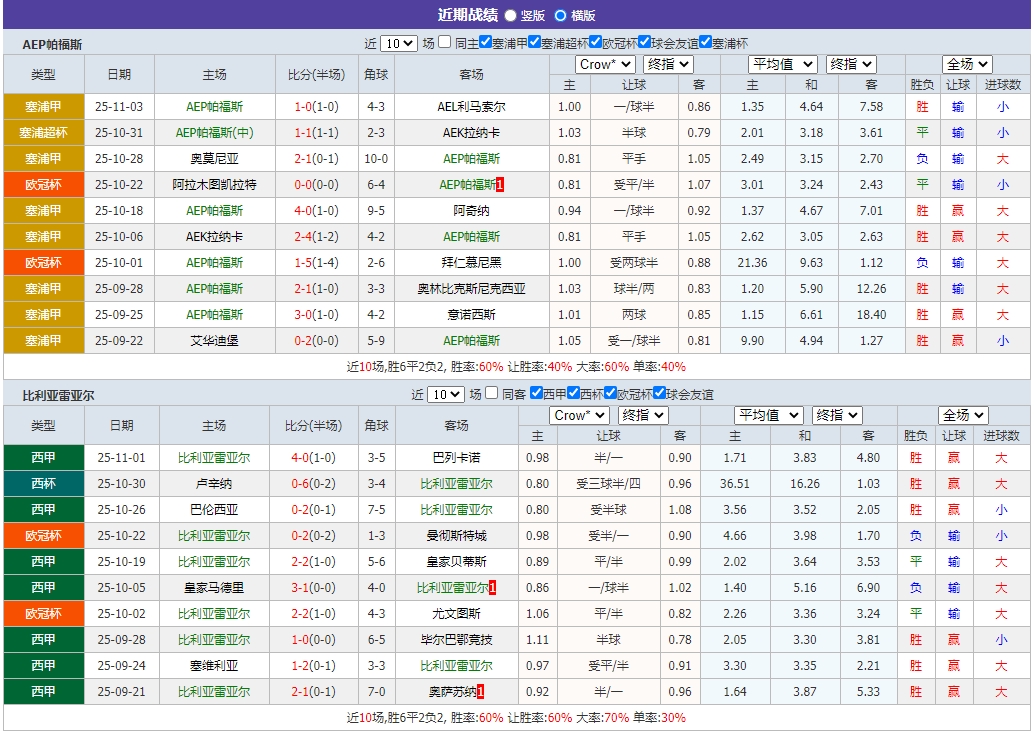This screenshot has height=731, width=1035.
Task: Open the match count 近10场 dropdown
Action: click(397, 44)
